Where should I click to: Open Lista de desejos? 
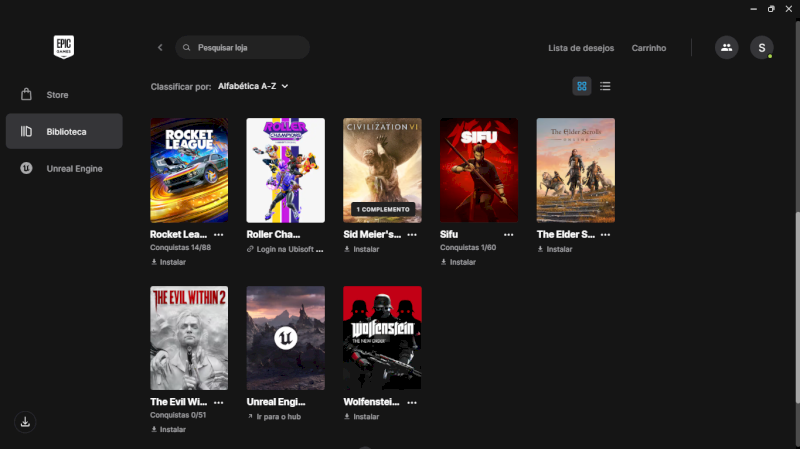tap(581, 48)
